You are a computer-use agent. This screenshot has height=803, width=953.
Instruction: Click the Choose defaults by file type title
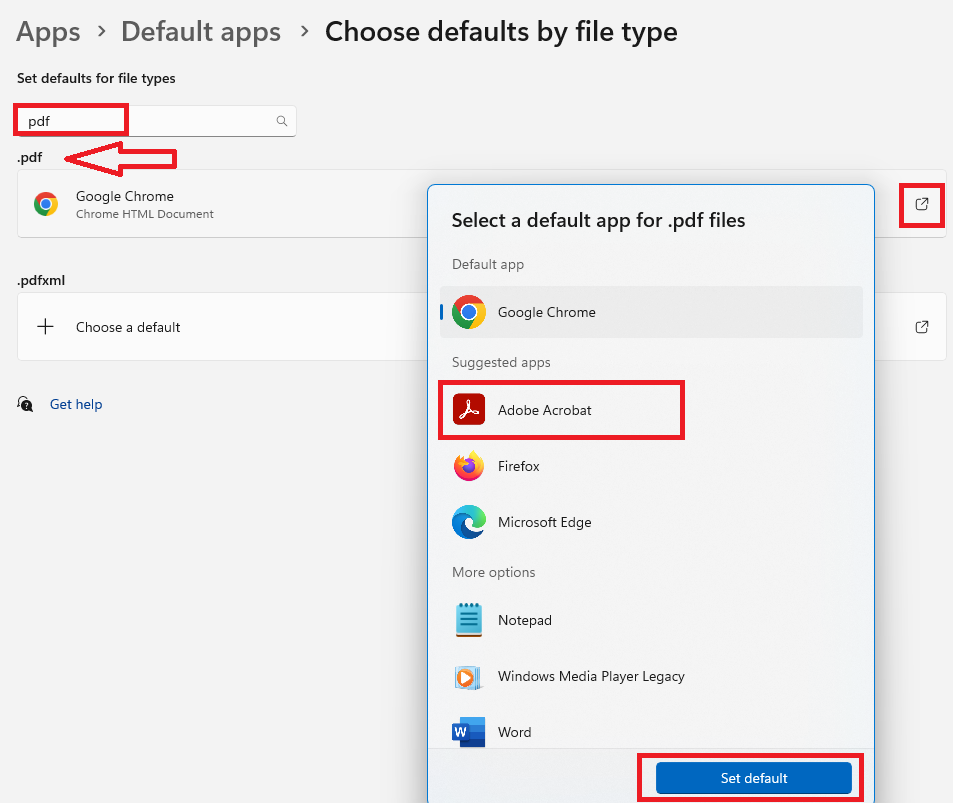[x=501, y=32]
